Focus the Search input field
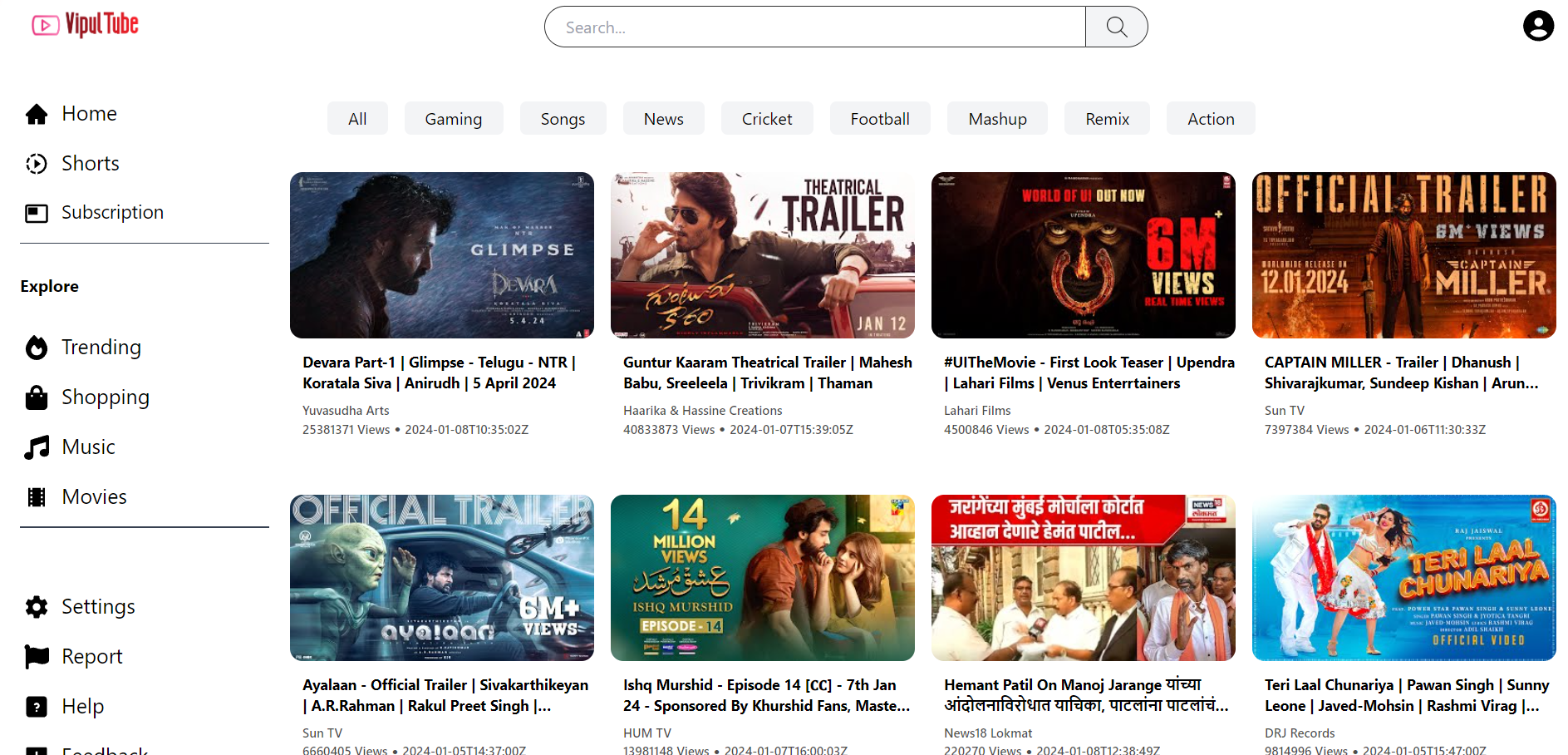The image size is (1568, 755). click(x=815, y=27)
